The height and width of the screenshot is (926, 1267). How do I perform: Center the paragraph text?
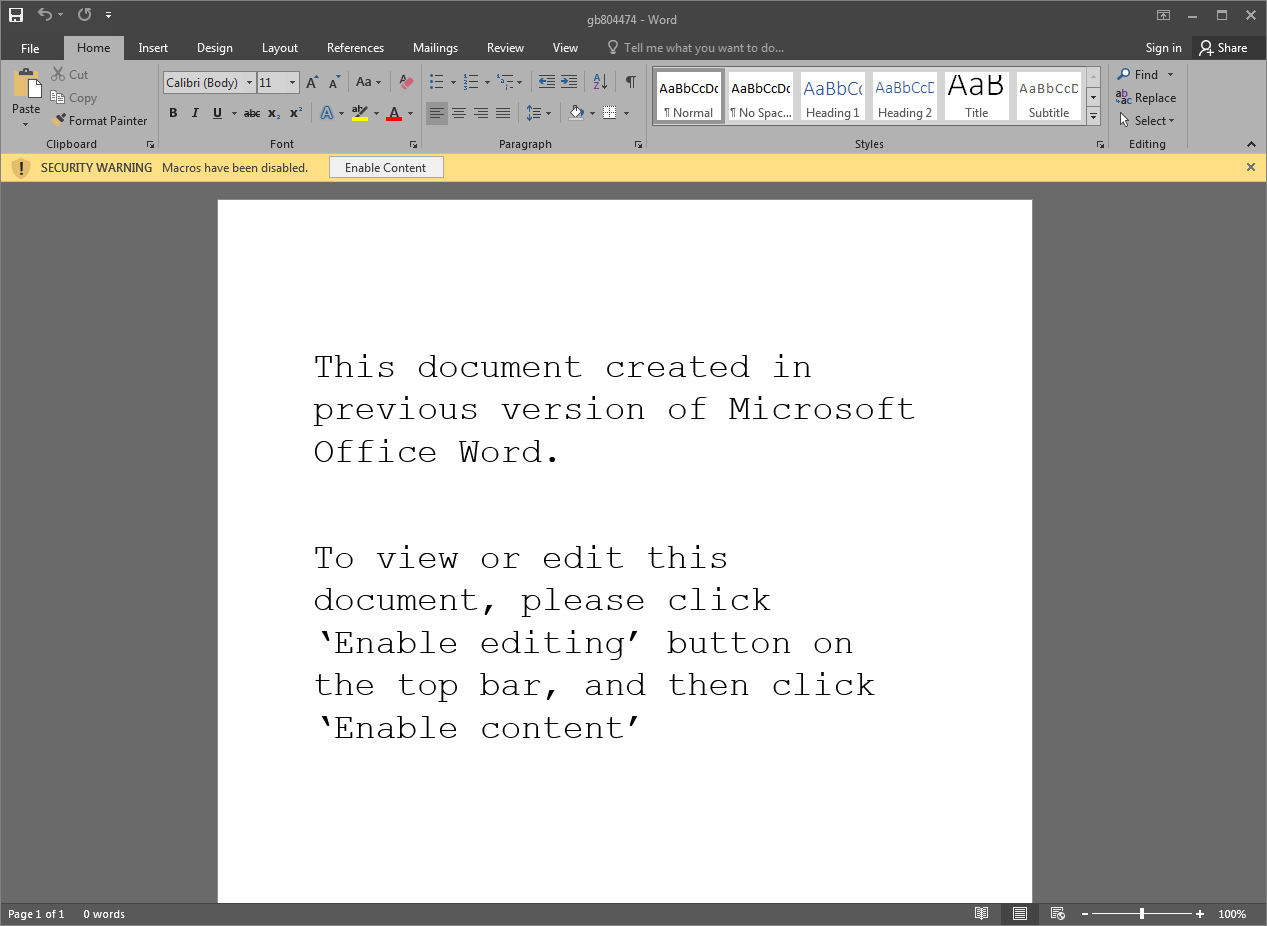coord(459,113)
